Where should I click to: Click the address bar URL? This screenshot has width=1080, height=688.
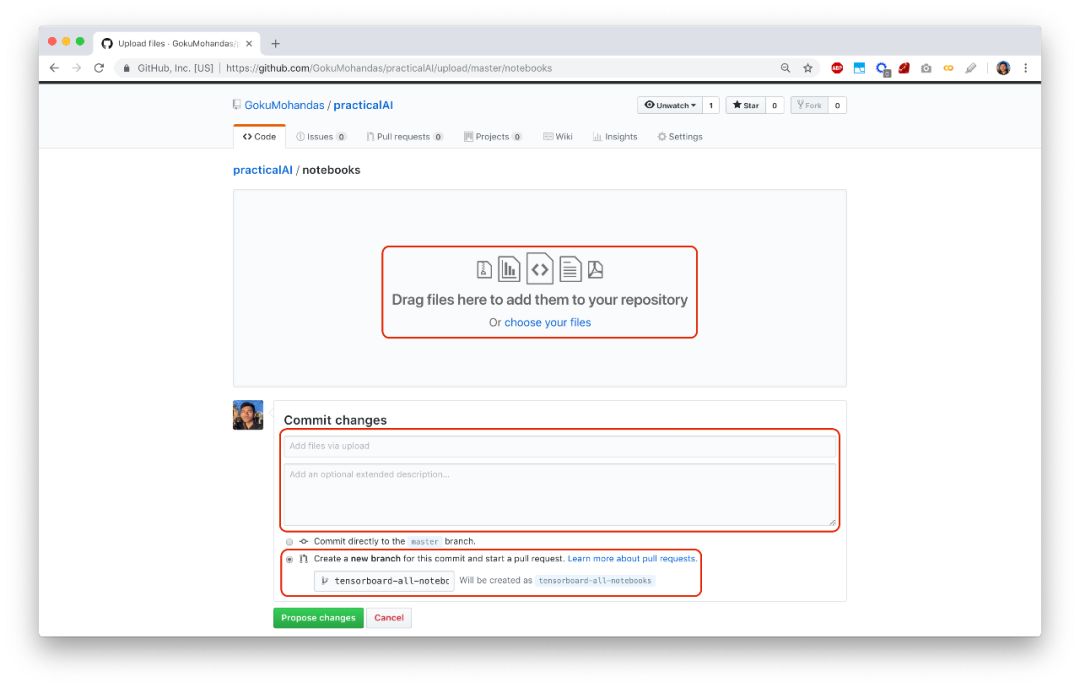click(x=388, y=68)
